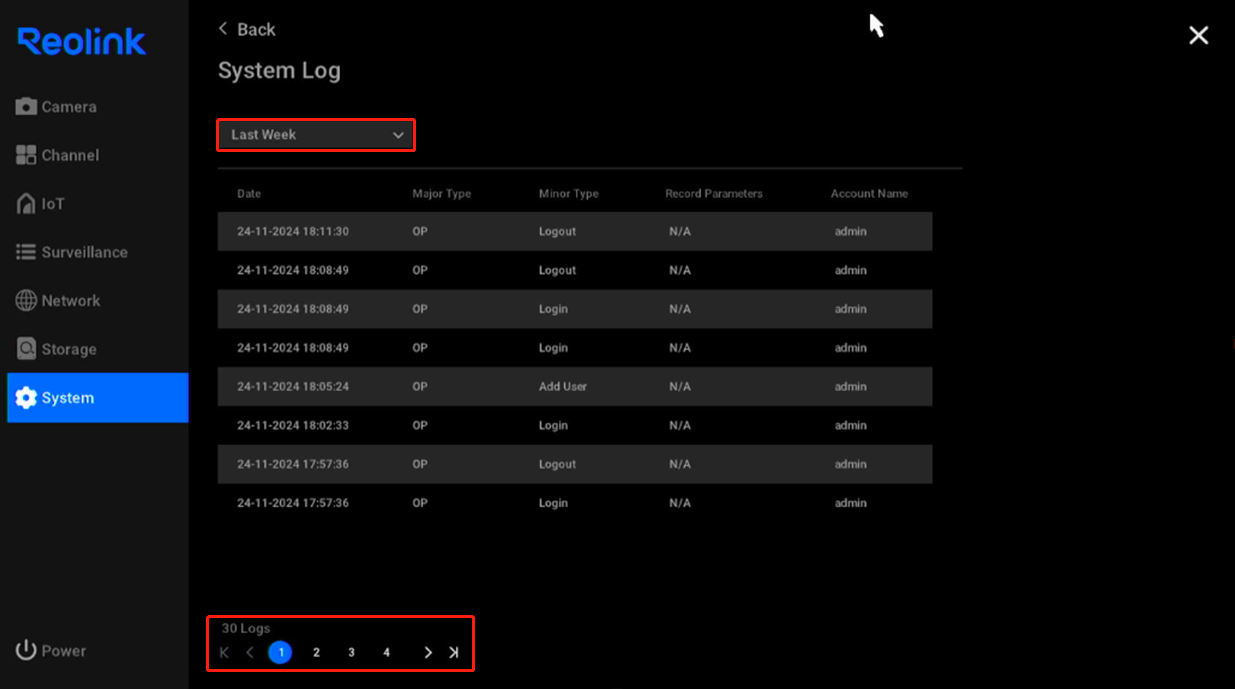Open log page 2

(316, 652)
